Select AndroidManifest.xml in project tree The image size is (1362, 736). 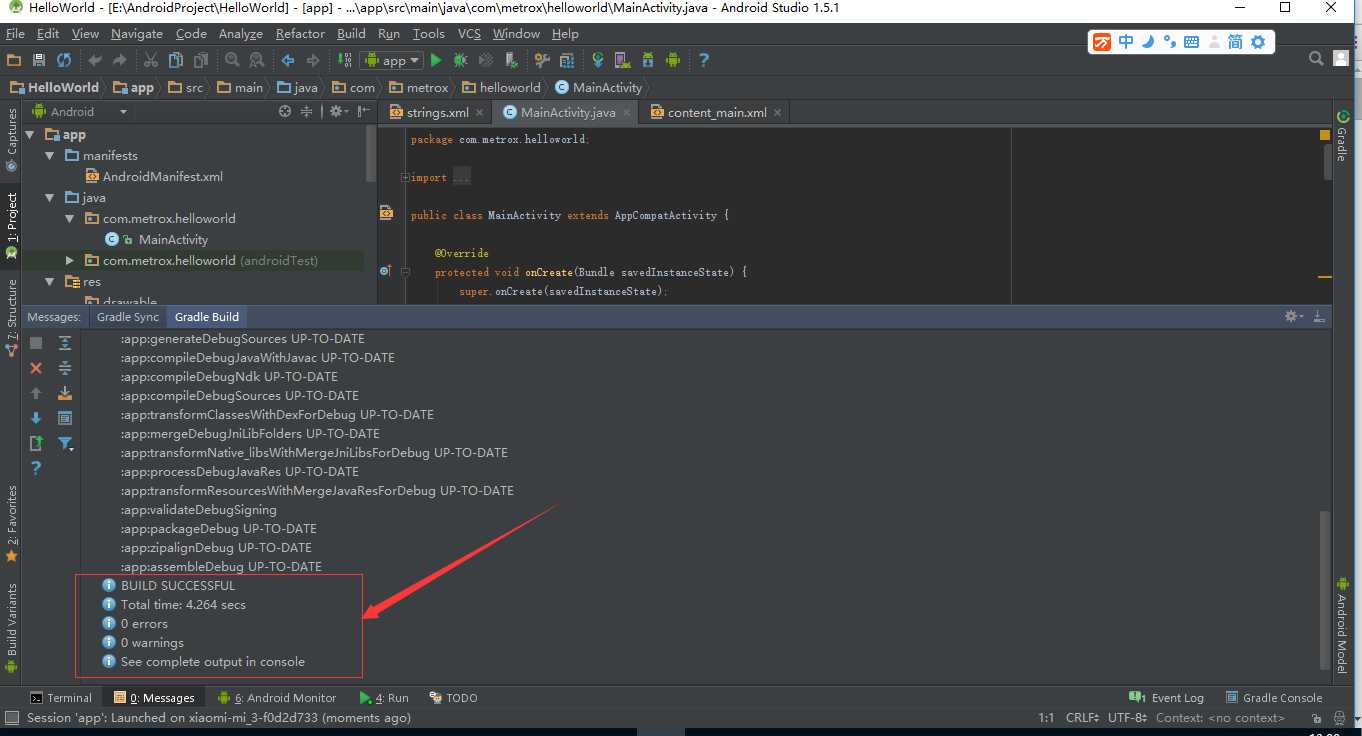tap(153, 176)
